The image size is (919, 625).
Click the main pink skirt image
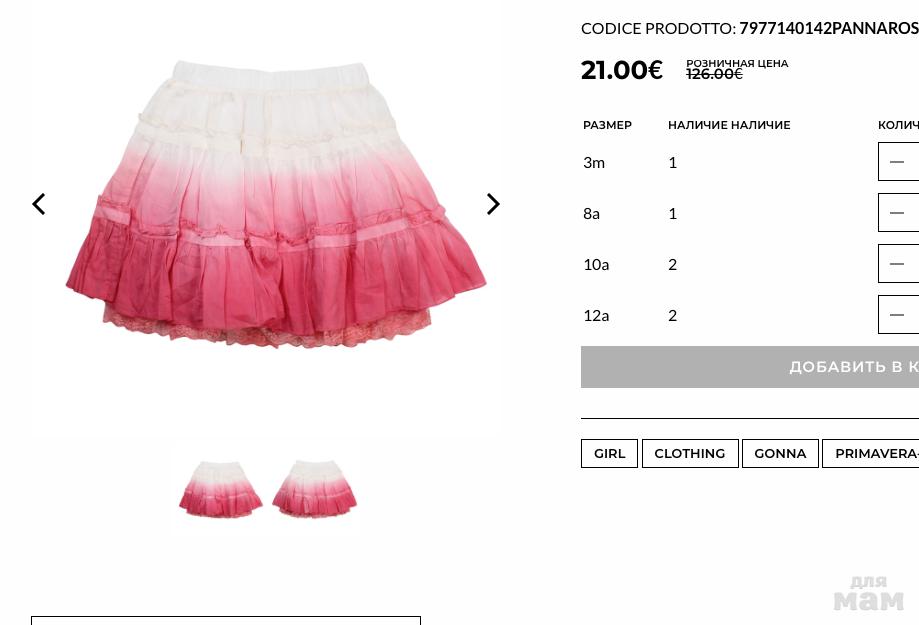coord(275,204)
